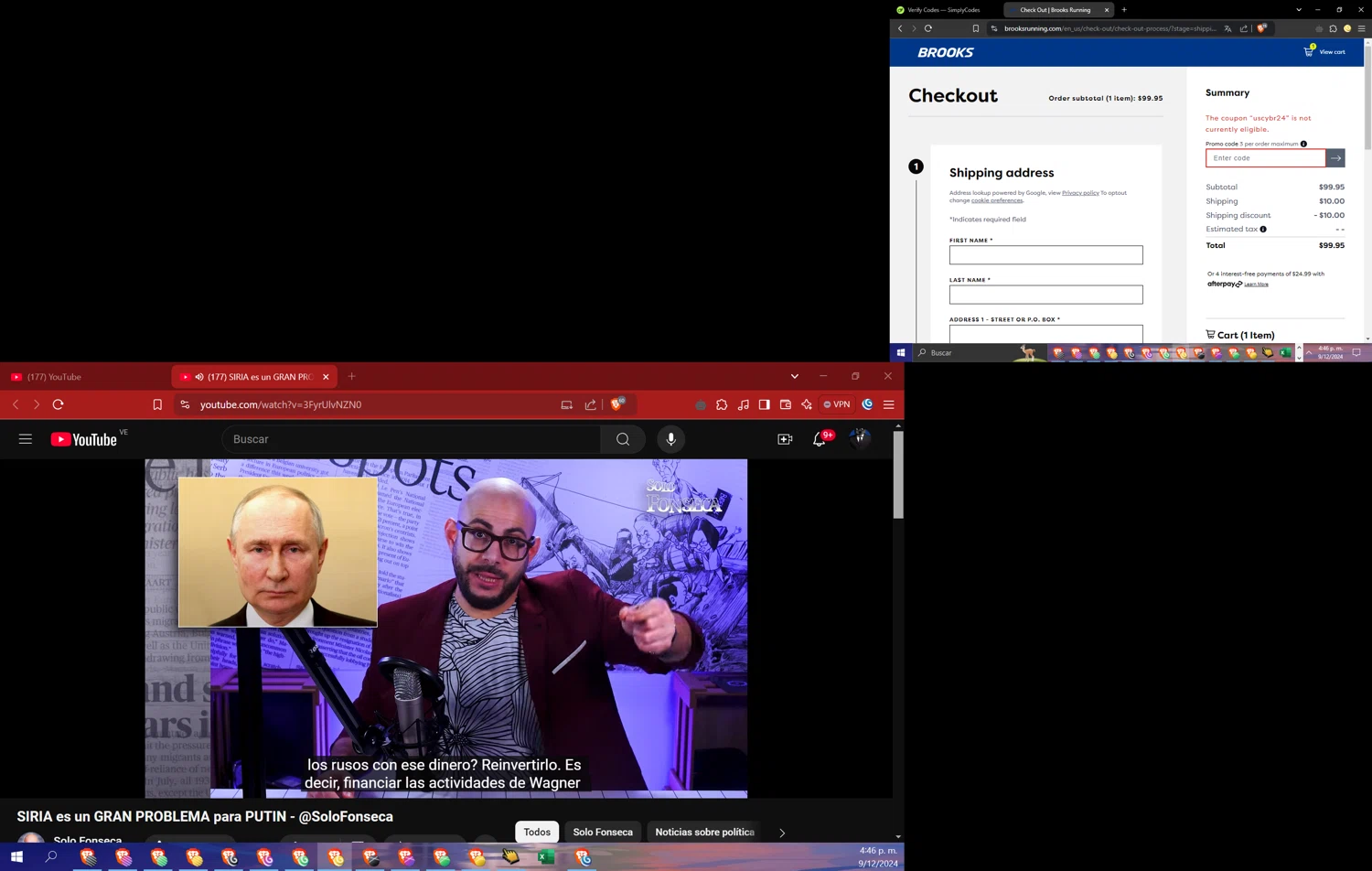1372x871 pixels.
Task: Select the Solo Fonseca filter chip
Action: 602,832
